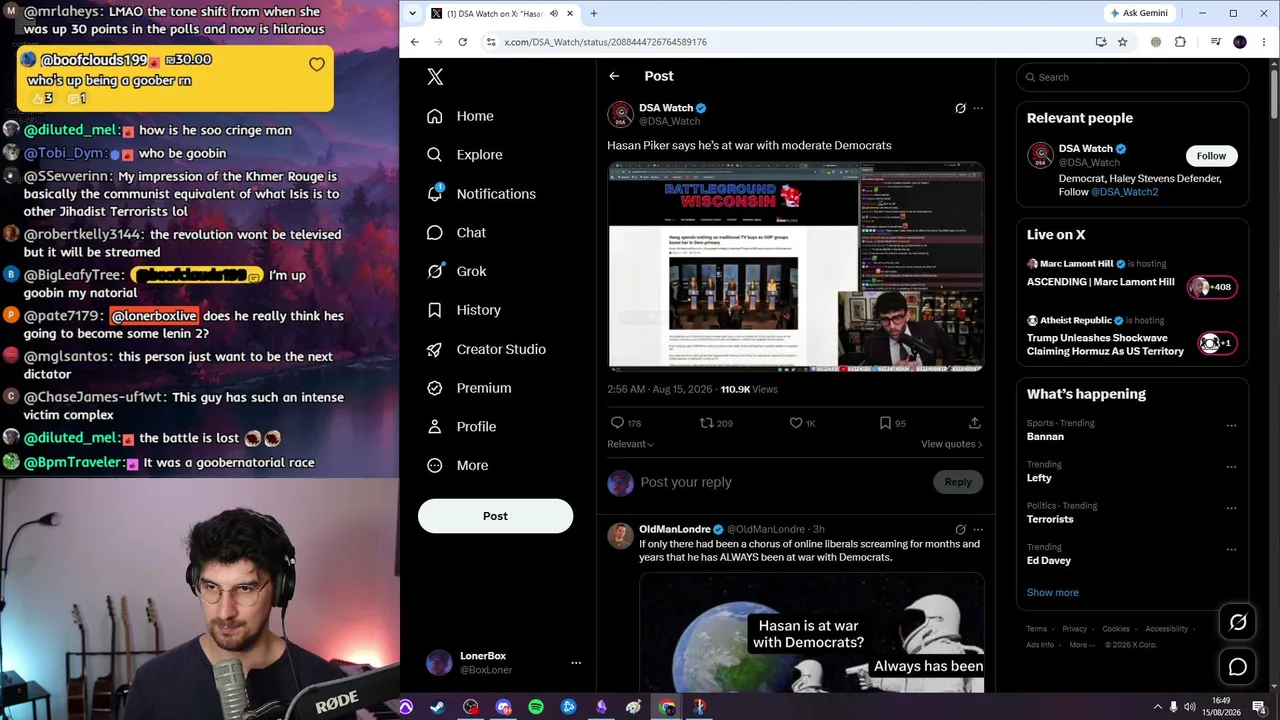Bookmark the DSA Watch post
1280x720 pixels.
[x=885, y=423]
